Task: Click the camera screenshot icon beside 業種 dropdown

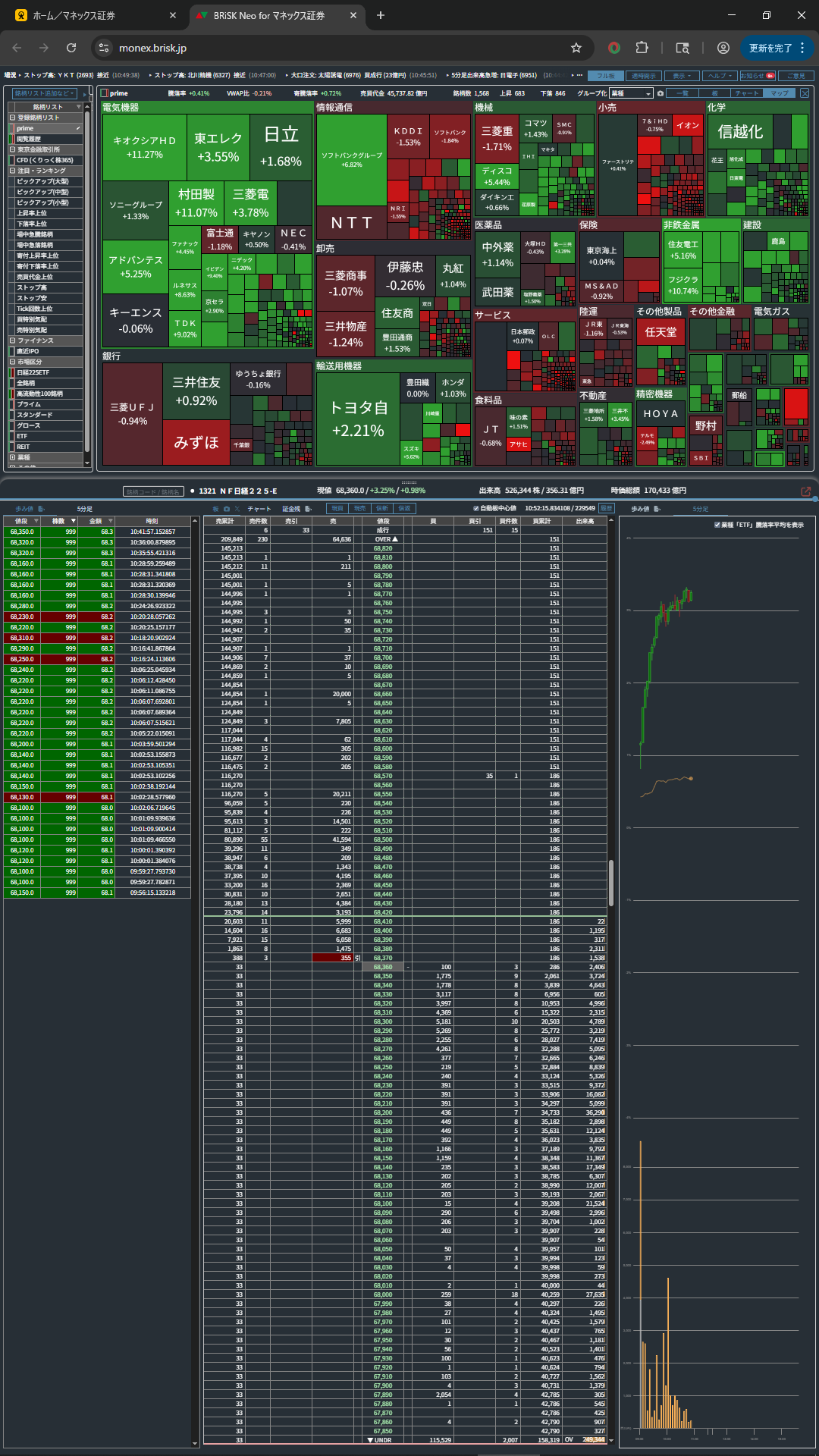Action: pyautogui.click(x=661, y=93)
